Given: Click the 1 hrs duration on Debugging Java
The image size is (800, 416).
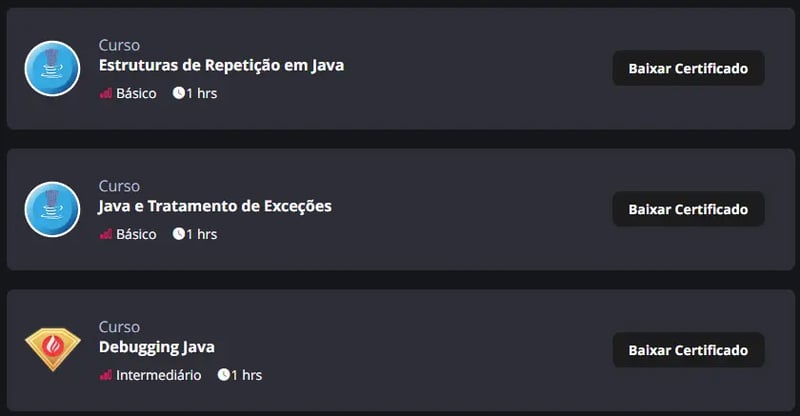Looking at the screenshot, I should [246, 376].
